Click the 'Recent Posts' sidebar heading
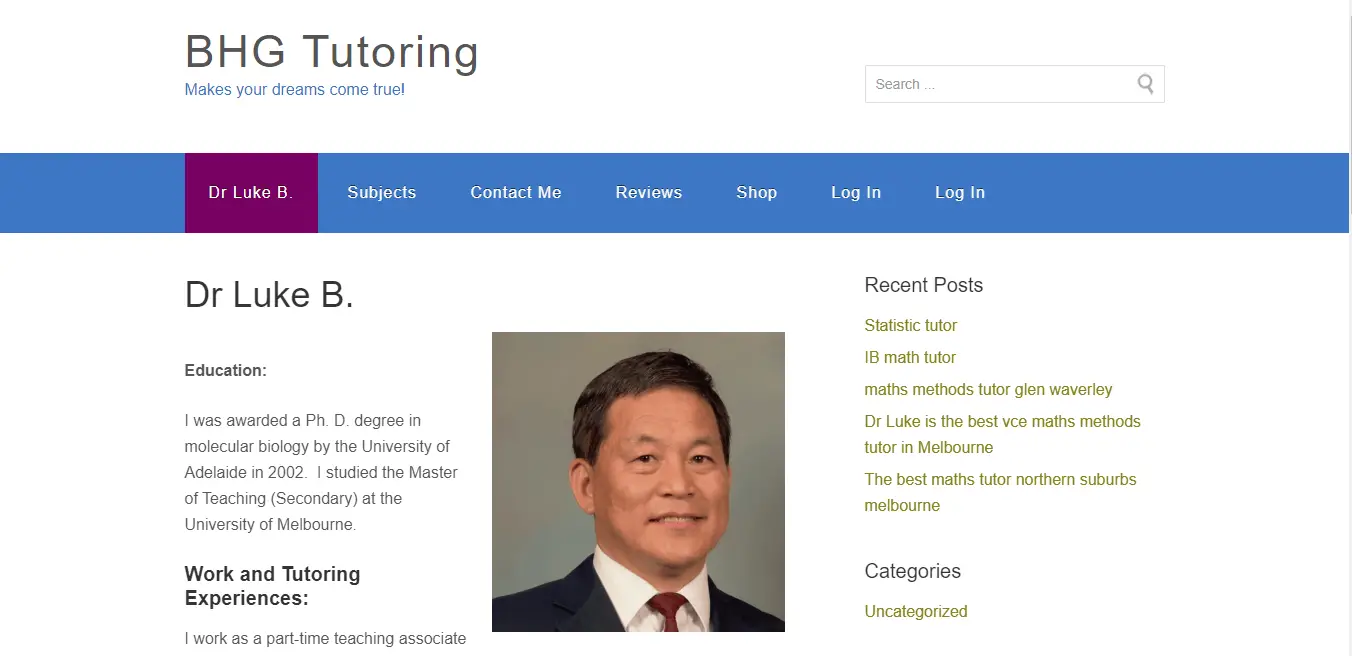Image resolution: width=1352 pixels, height=656 pixels. [x=924, y=285]
